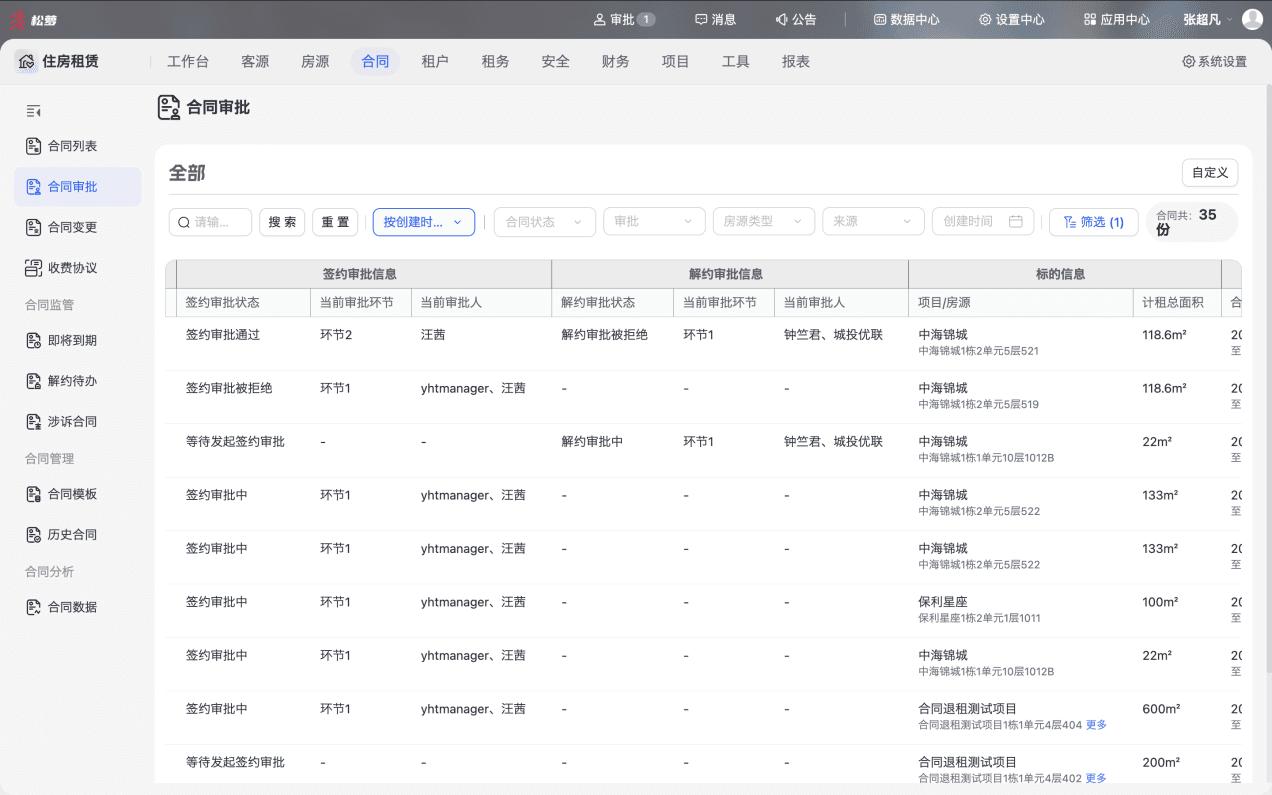This screenshot has height=795, width=1272.
Task: Open the 按创建时... sort dropdown
Action: (x=424, y=222)
